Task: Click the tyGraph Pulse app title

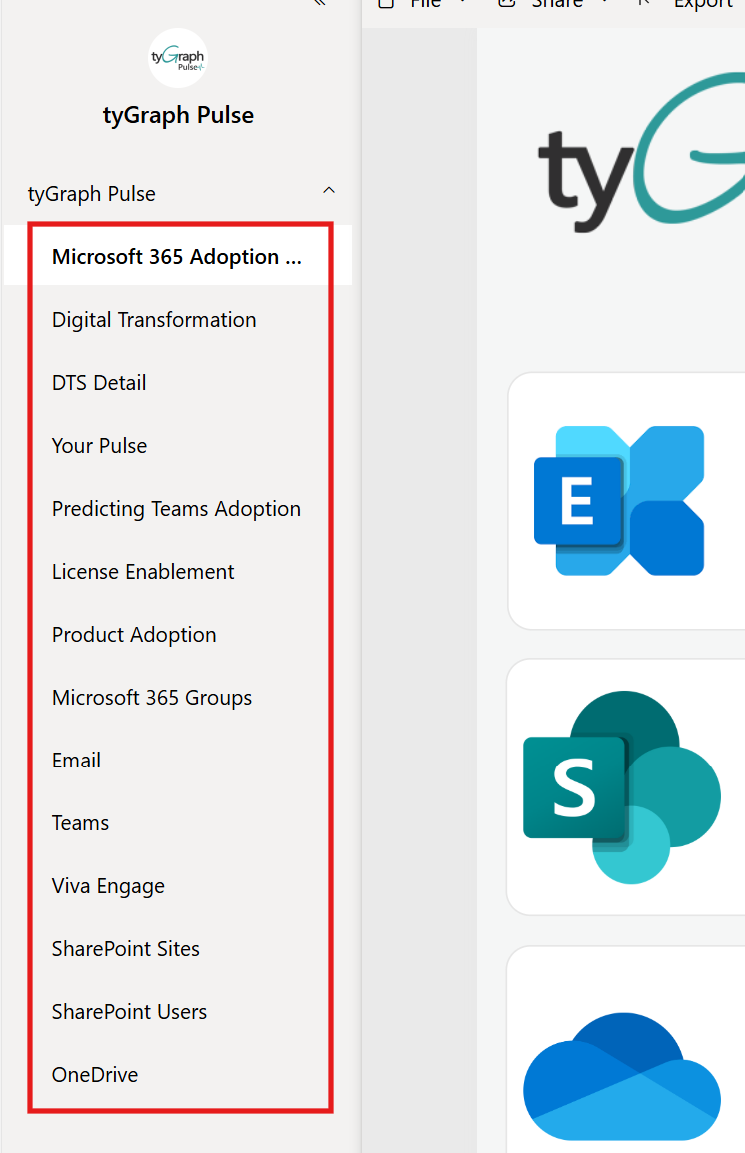Action: pos(178,115)
